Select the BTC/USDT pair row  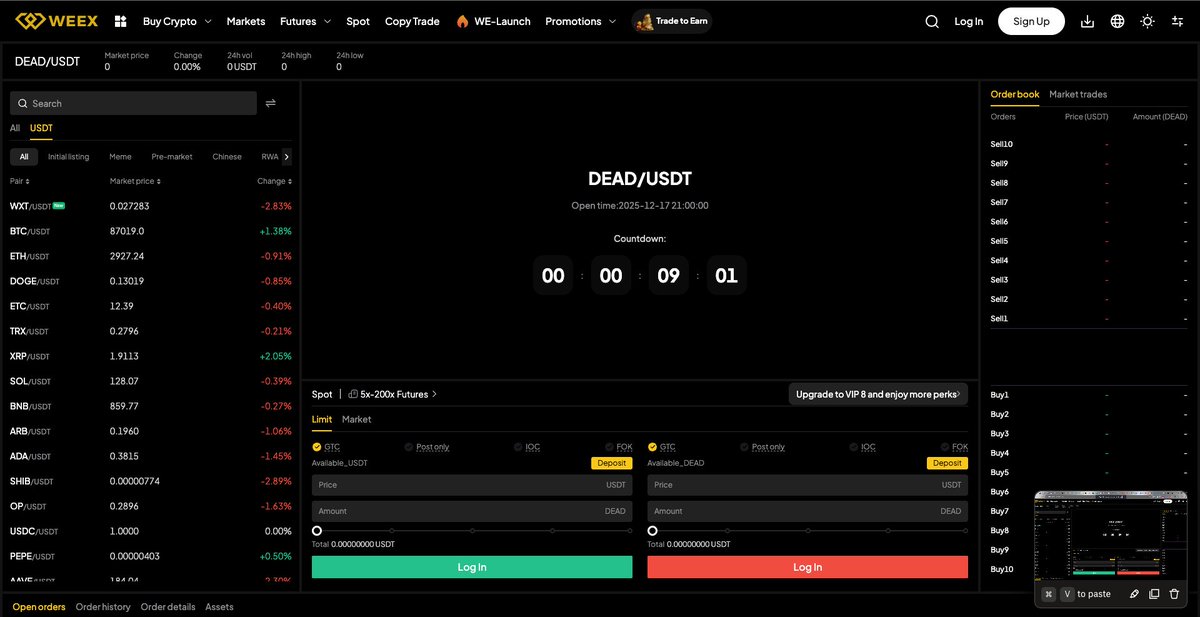click(150, 231)
